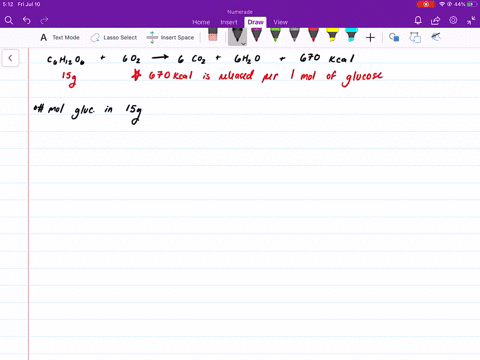Open the settings gear icon

[x=453, y=20]
